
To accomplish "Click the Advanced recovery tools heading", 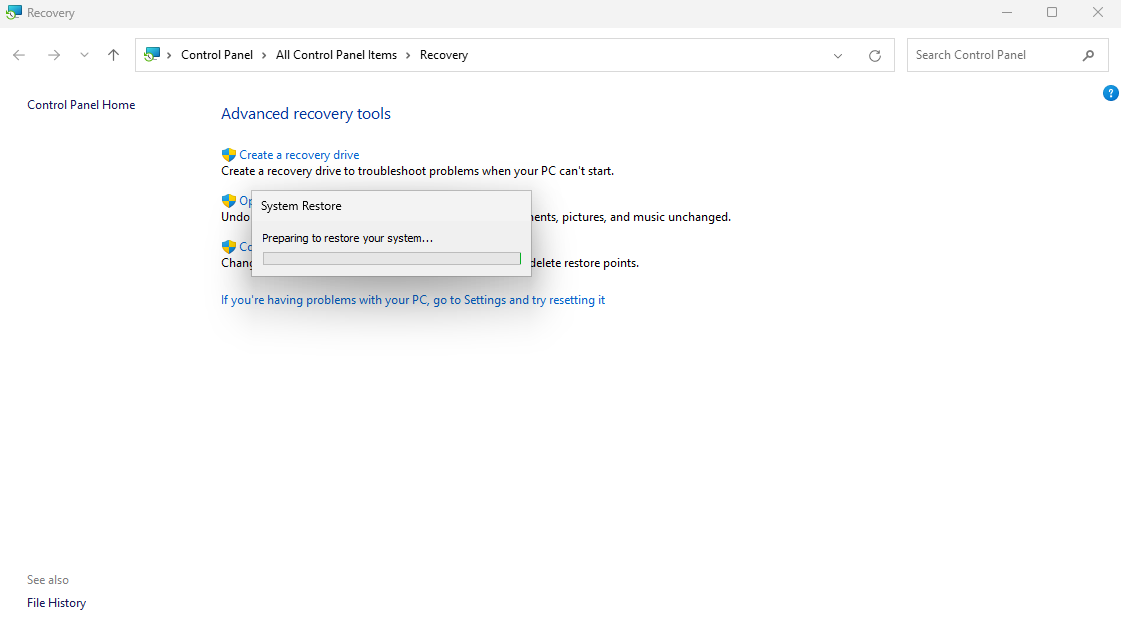I will (x=305, y=114).
